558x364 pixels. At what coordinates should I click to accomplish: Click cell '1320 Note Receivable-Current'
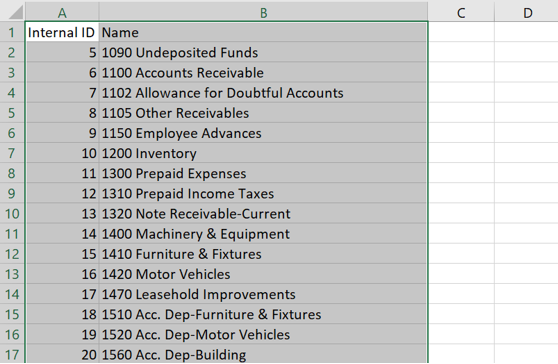coord(263,213)
